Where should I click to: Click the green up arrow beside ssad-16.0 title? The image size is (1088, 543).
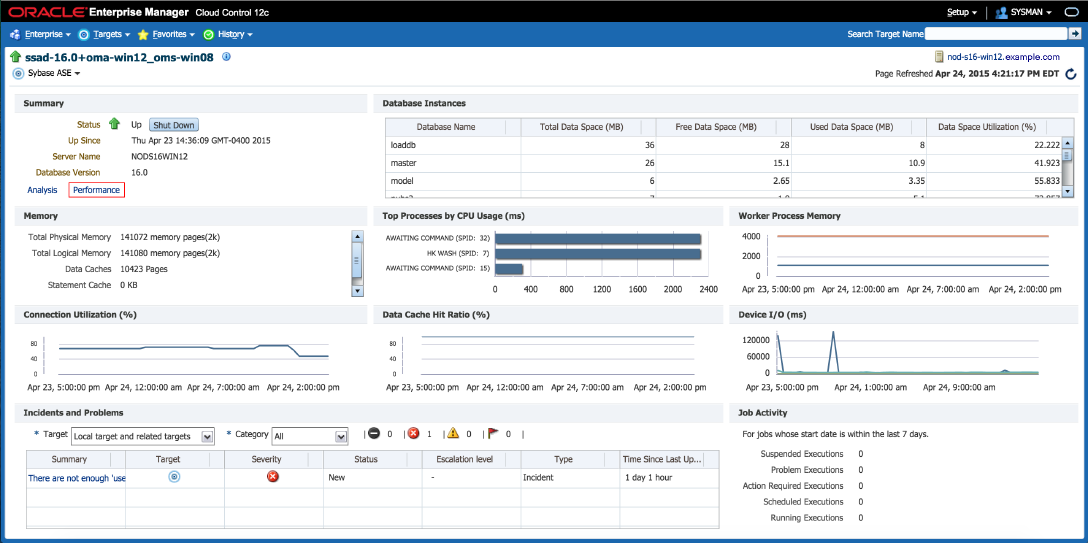click(x=15, y=57)
